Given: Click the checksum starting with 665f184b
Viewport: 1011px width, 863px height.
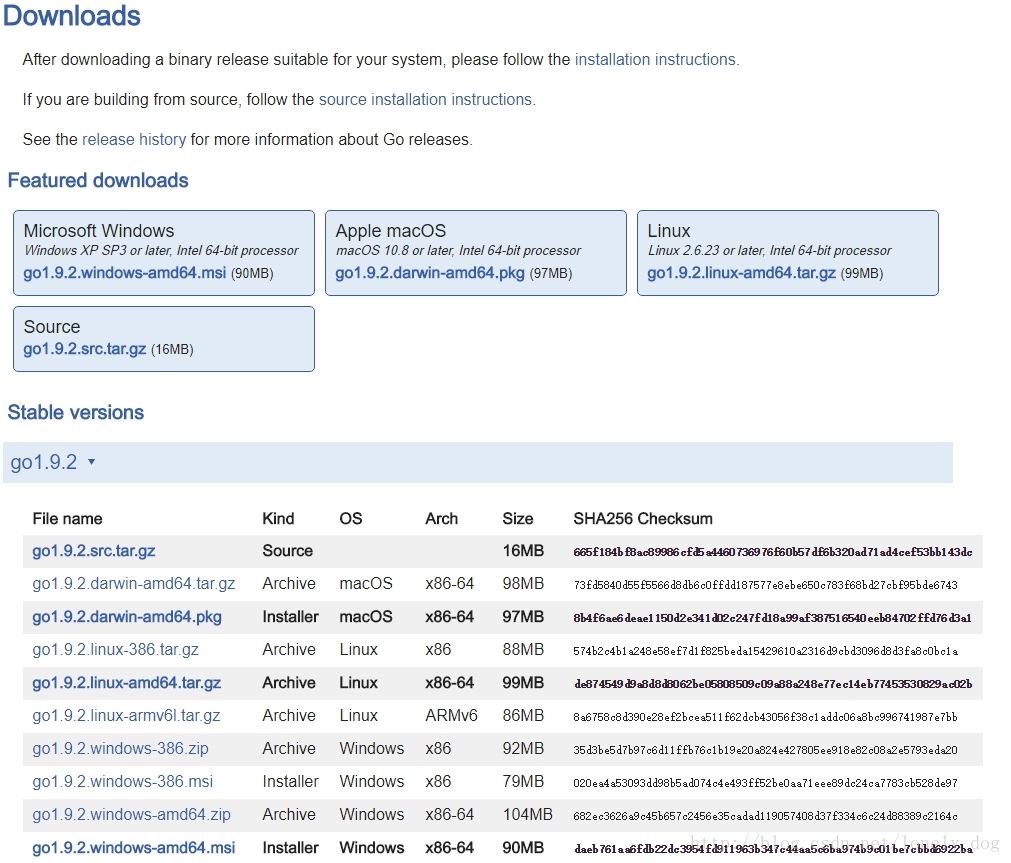Looking at the screenshot, I should tap(772, 552).
